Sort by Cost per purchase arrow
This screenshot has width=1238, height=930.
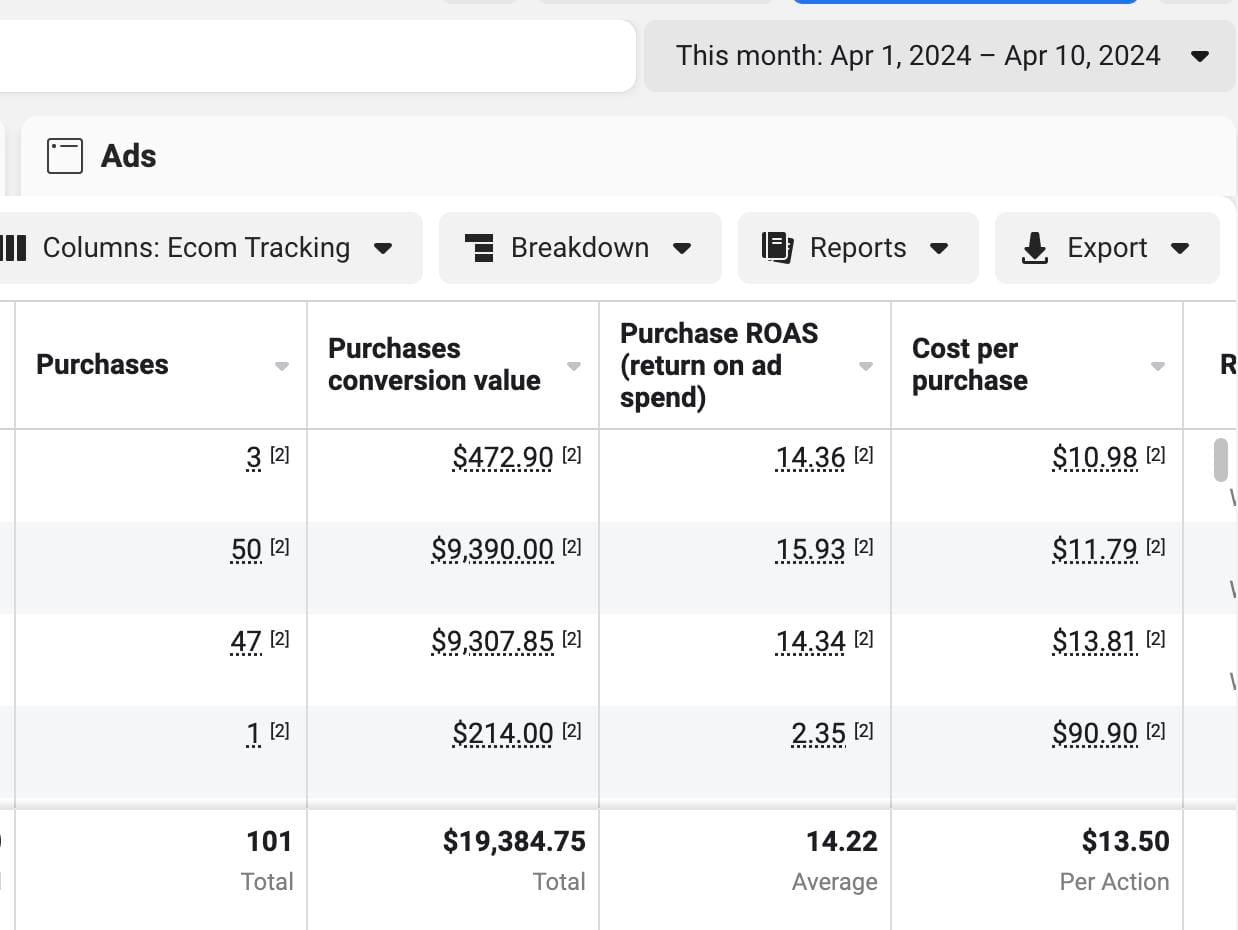1158,366
